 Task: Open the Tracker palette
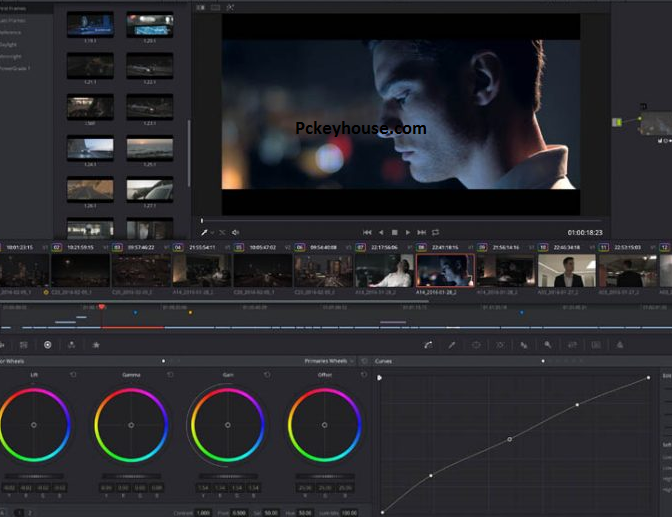(x=500, y=345)
